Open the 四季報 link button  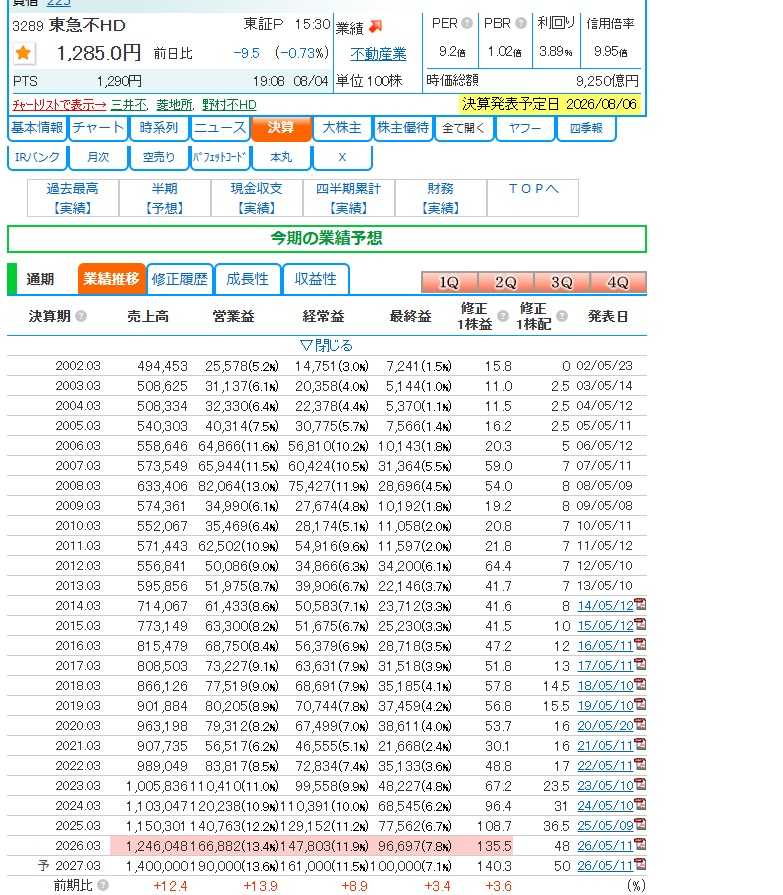pyautogui.click(x=586, y=128)
